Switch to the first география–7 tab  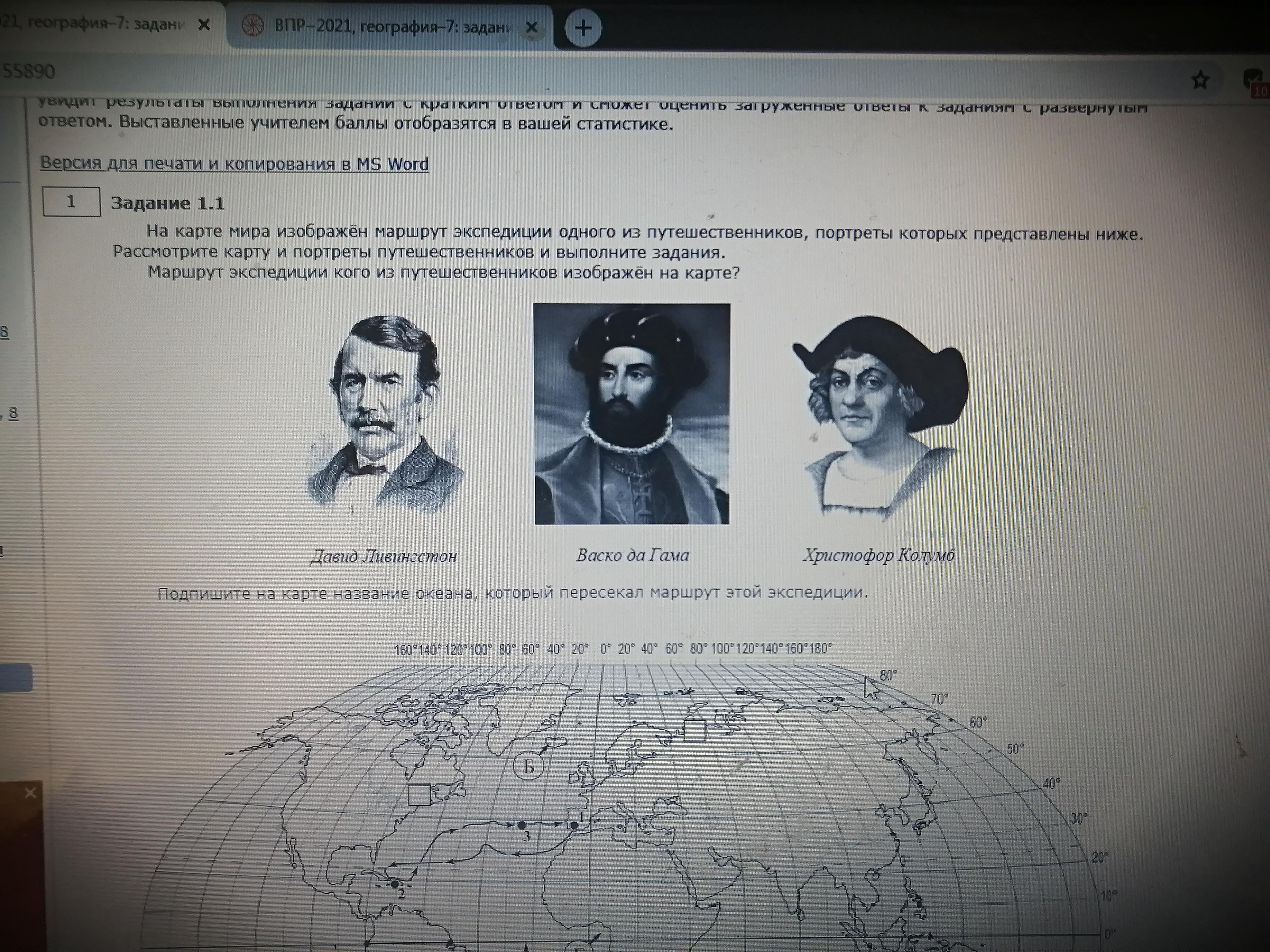pos(92,25)
